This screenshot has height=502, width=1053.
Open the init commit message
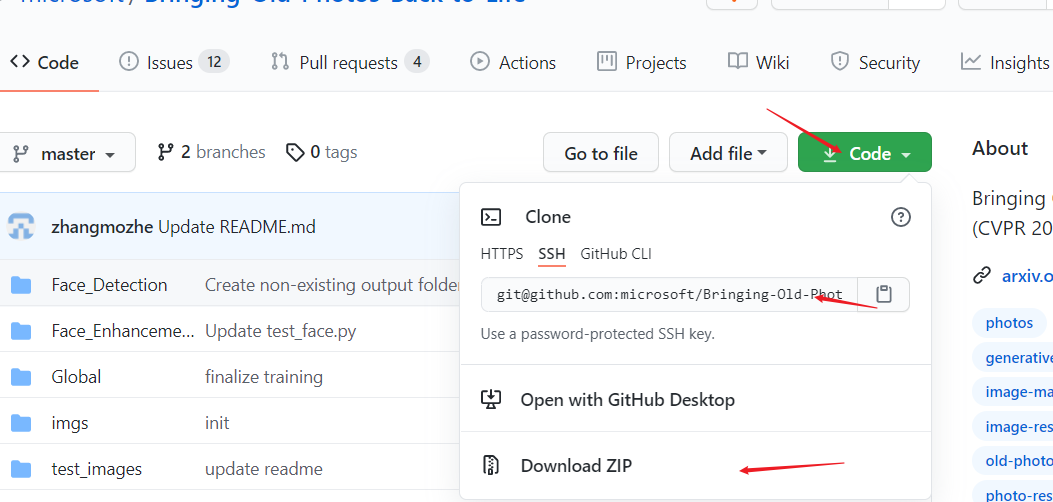tap(217, 423)
